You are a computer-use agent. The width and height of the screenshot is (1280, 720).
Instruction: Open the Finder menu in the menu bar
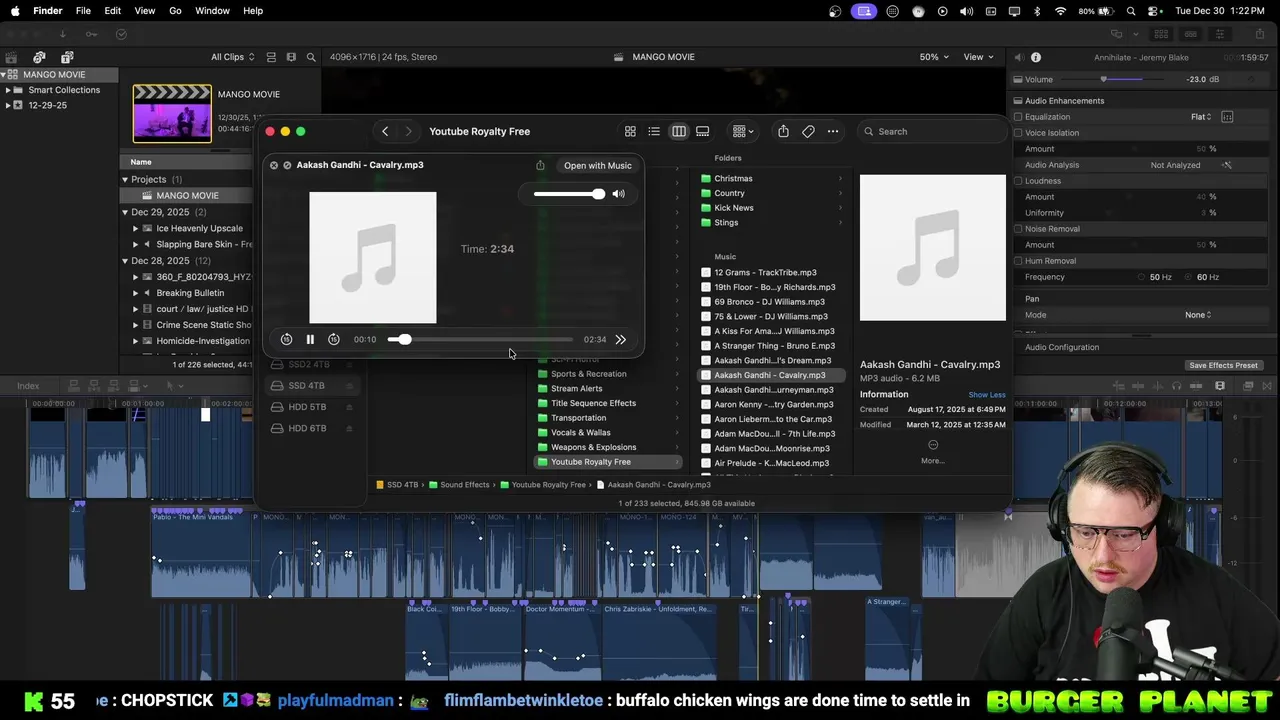48,11
